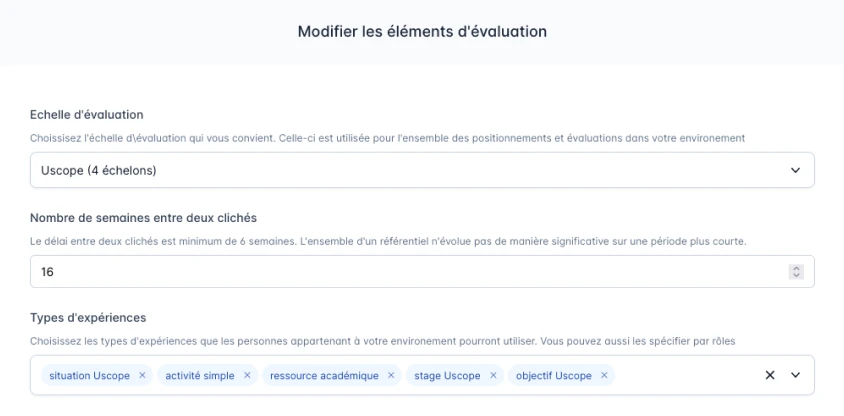Select the "stage Uscope" tag text

(x=447, y=376)
